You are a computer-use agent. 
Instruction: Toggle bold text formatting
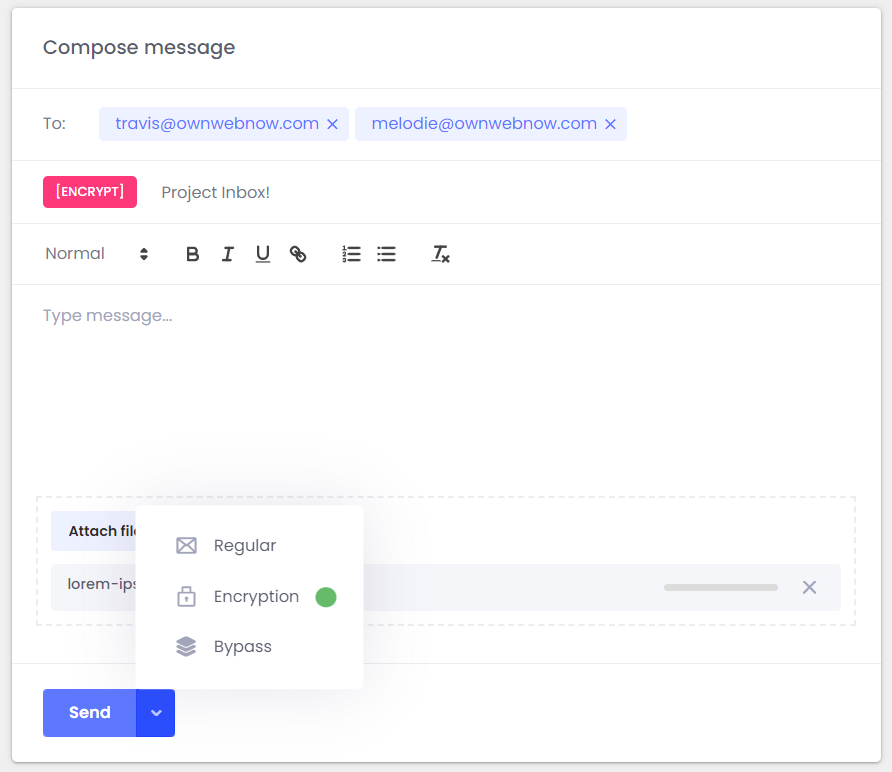pos(193,254)
